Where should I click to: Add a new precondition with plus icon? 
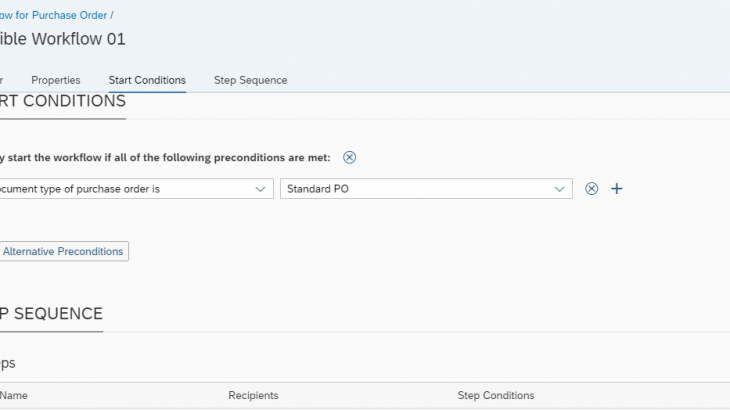[x=616, y=189]
